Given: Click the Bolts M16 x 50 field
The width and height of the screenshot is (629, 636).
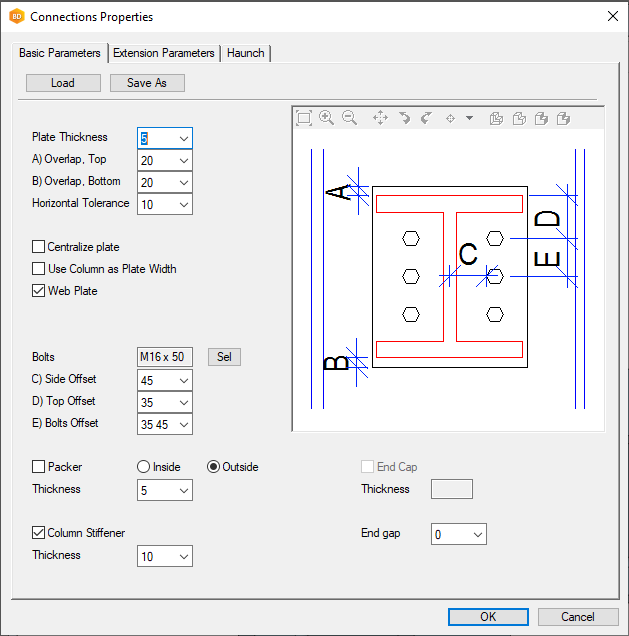Looking at the screenshot, I should [165, 357].
